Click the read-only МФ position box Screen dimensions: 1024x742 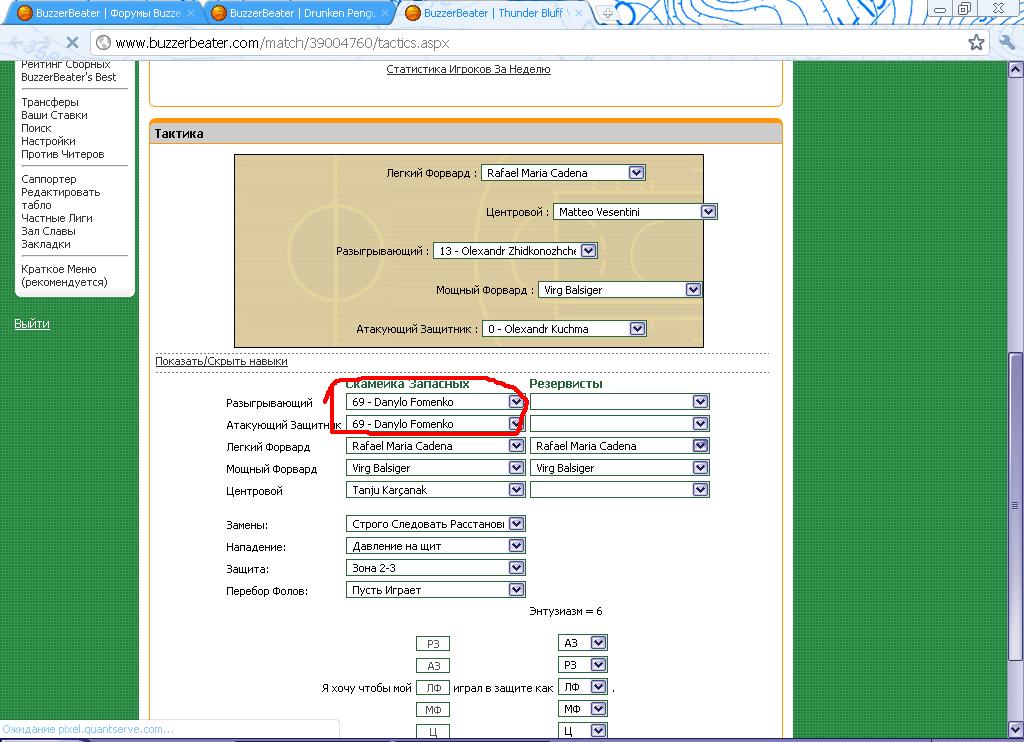click(433, 710)
